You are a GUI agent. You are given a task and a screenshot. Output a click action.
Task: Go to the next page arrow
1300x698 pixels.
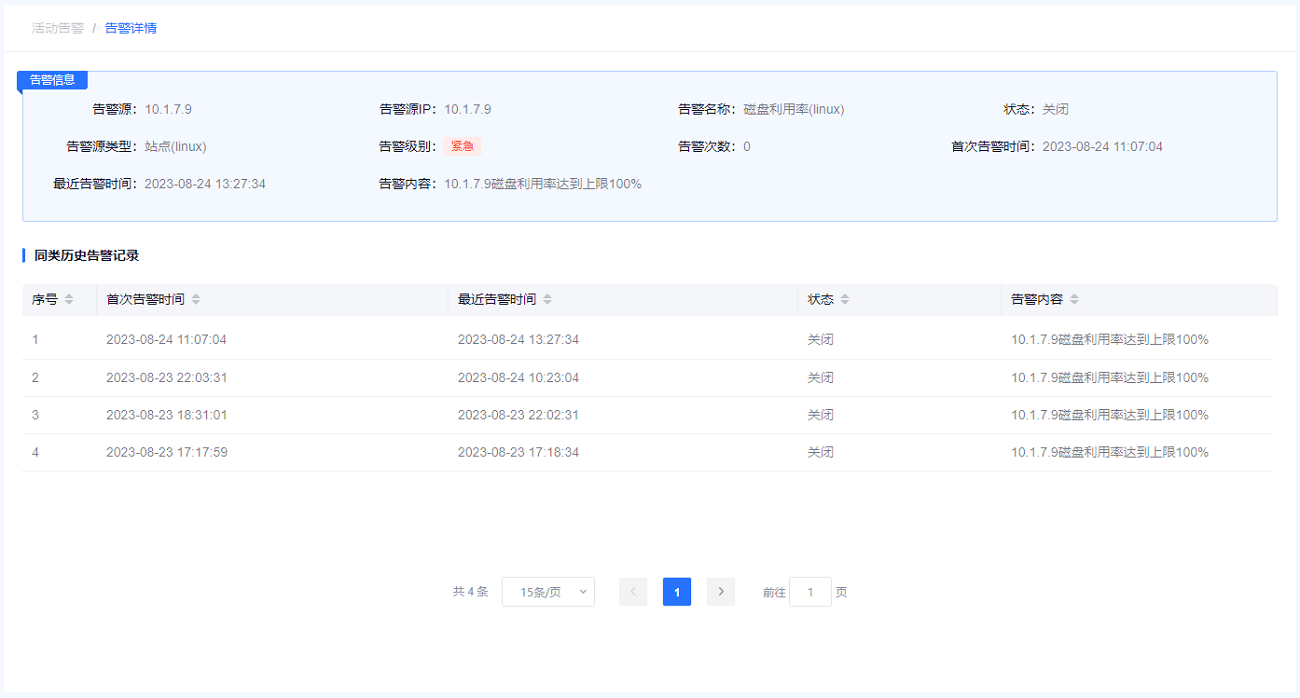coord(721,592)
